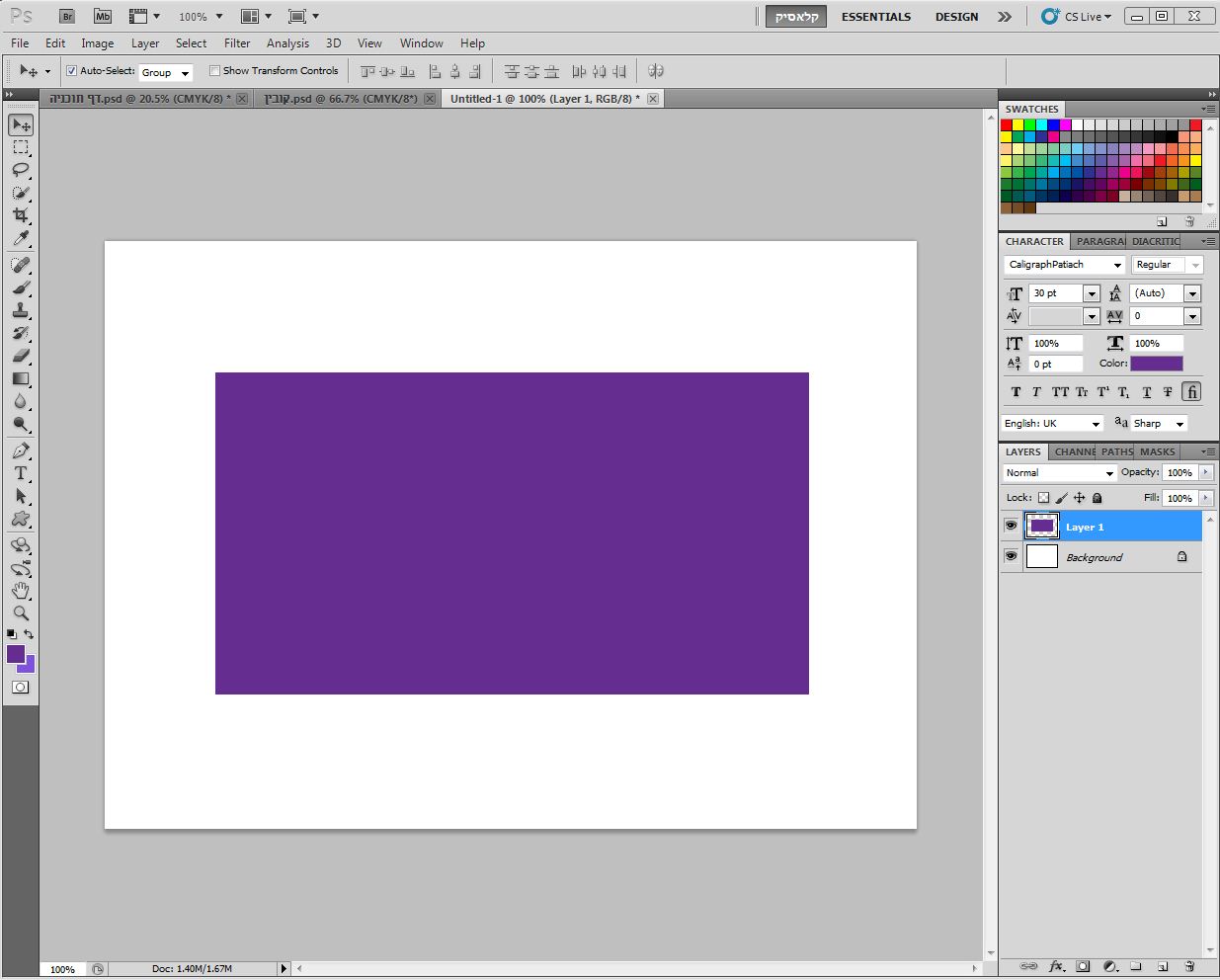Uncheck the Auto-Select checkbox

point(71,71)
